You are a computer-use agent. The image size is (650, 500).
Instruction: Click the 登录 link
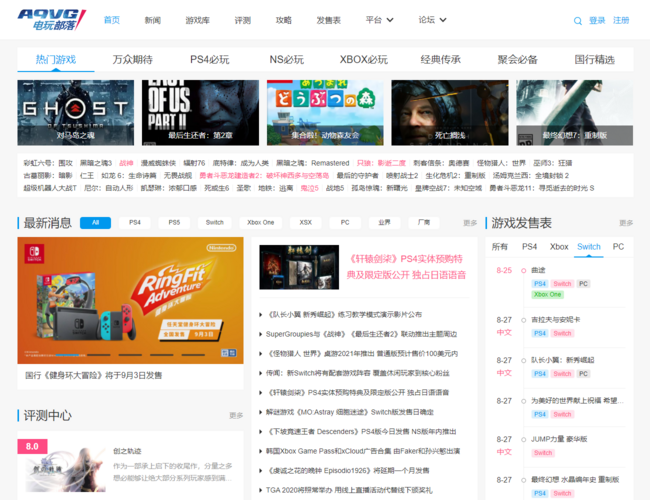(x=597, y=20)
